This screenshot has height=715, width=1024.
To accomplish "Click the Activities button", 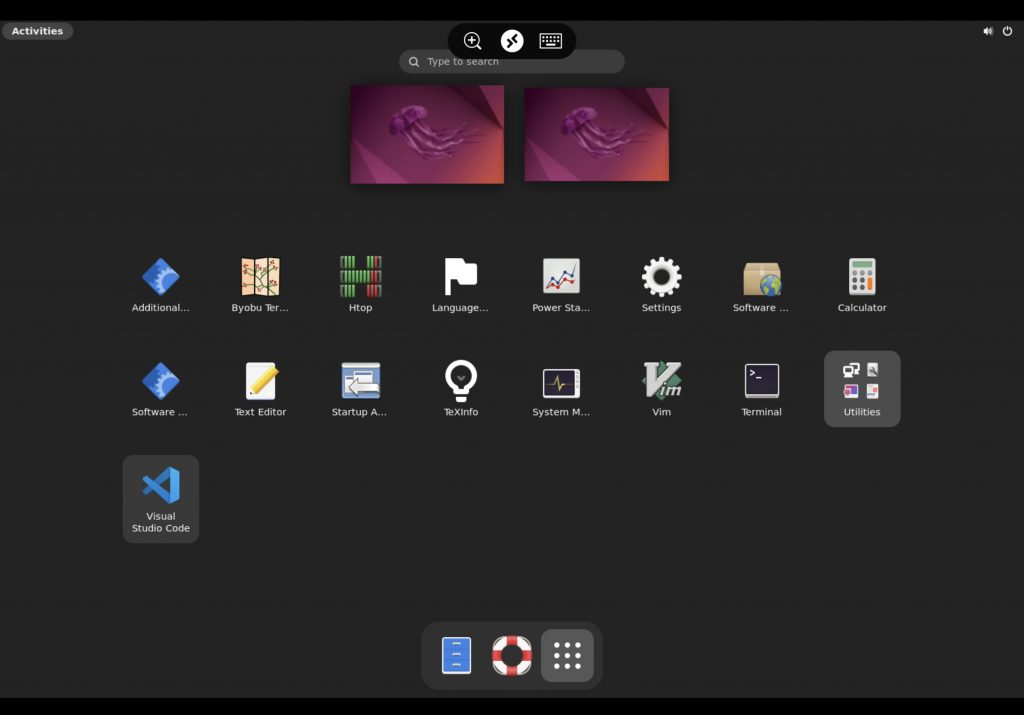I will click(x=37, y=31).
